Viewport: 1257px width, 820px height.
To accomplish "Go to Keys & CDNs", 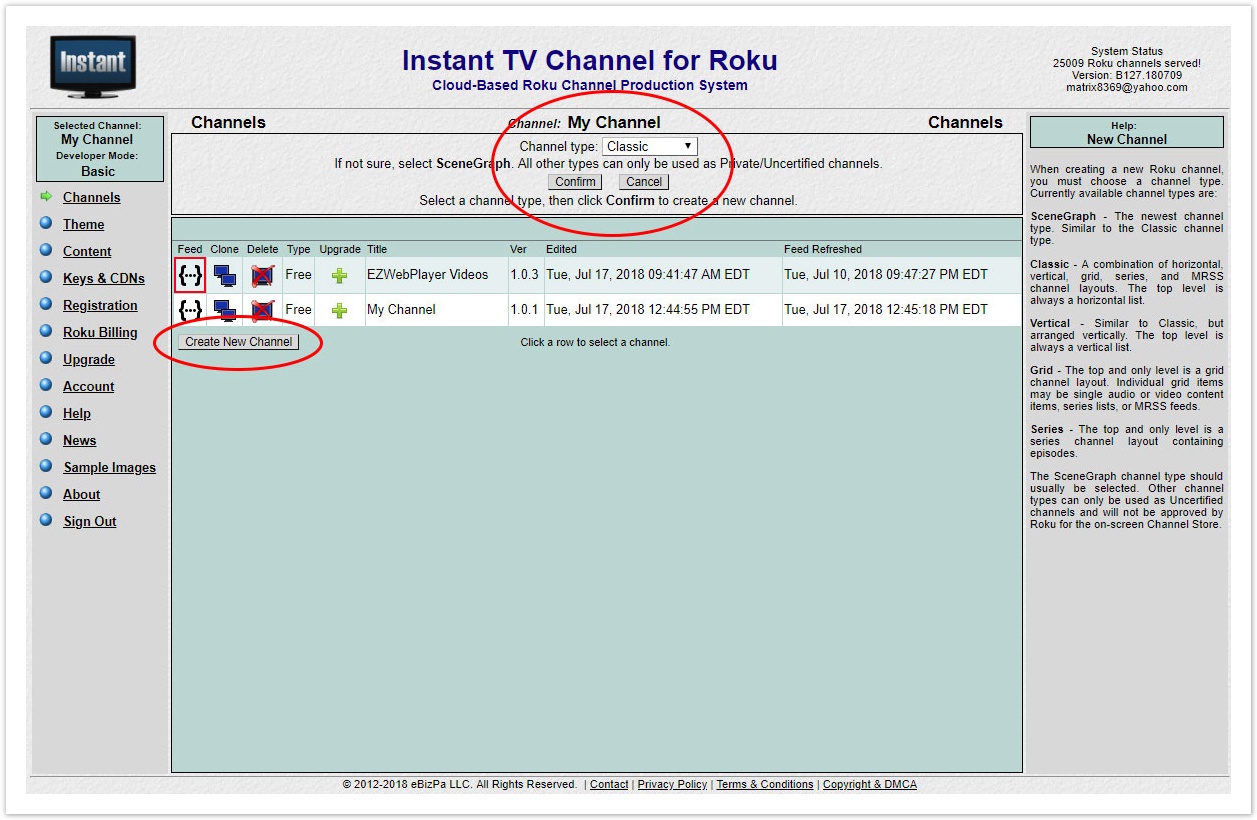I will click(104, 279).
